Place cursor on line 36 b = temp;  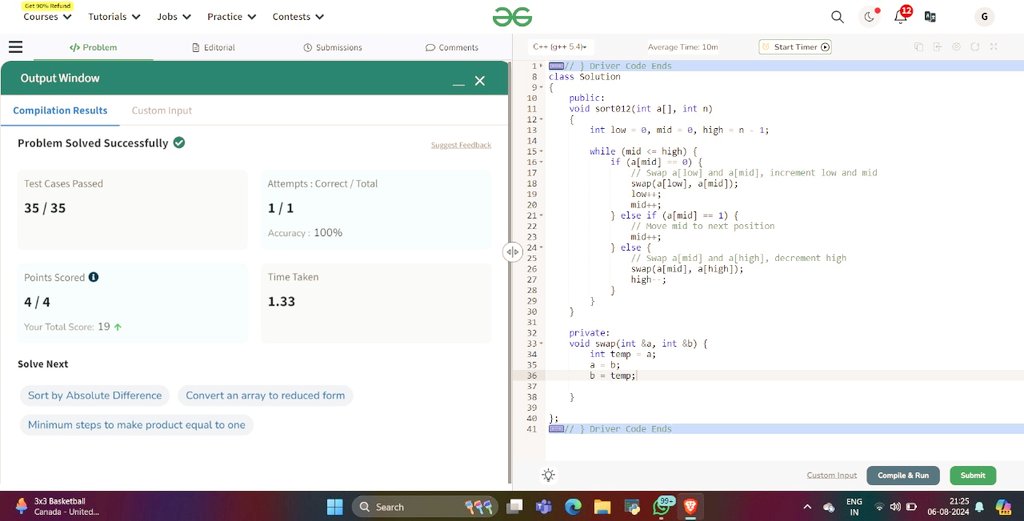(x=612, y=375)
